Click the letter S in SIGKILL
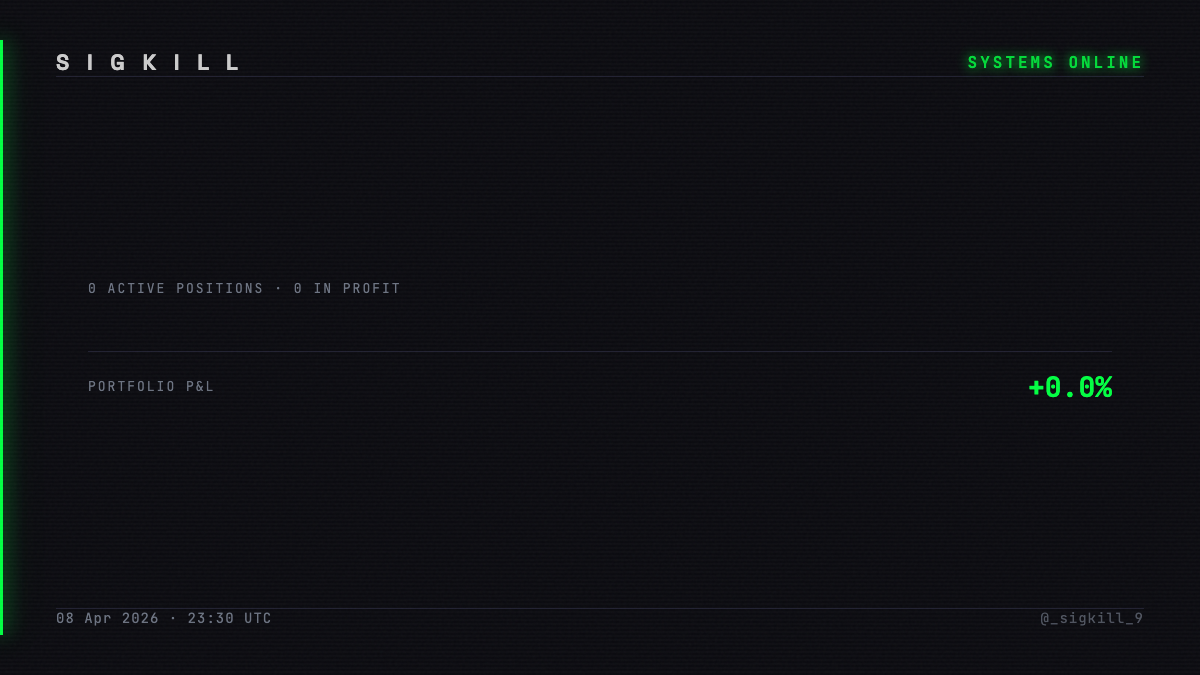This screenshot has height=675, width=1200. point(63,63)
